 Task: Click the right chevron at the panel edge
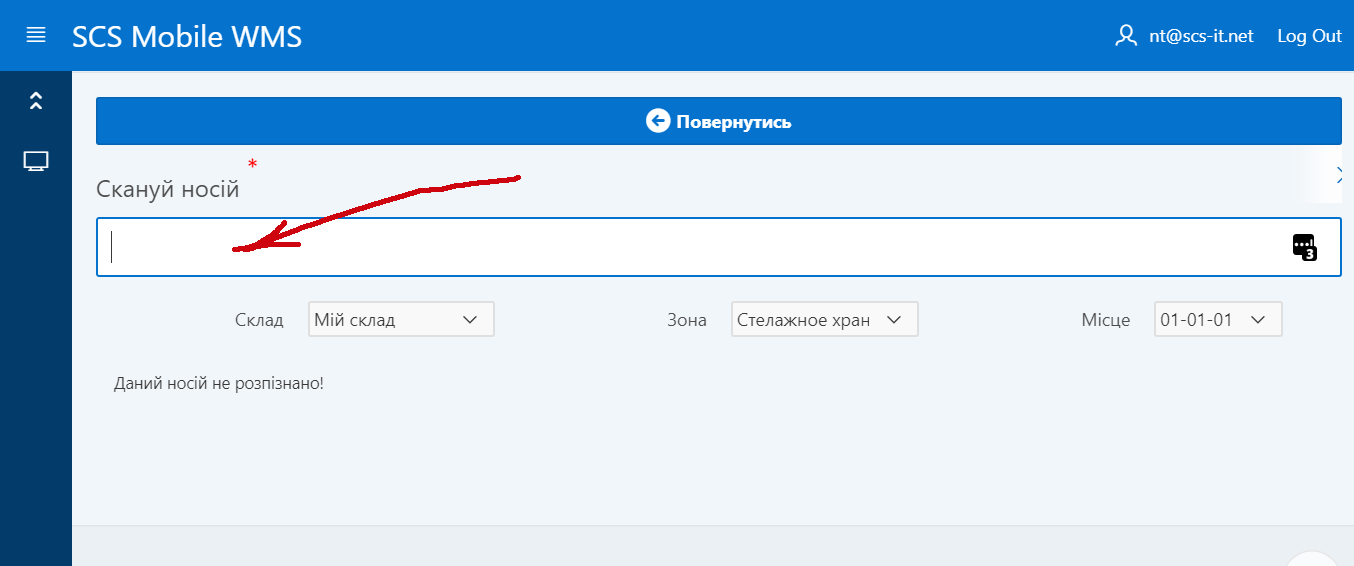pos(1339,176)
